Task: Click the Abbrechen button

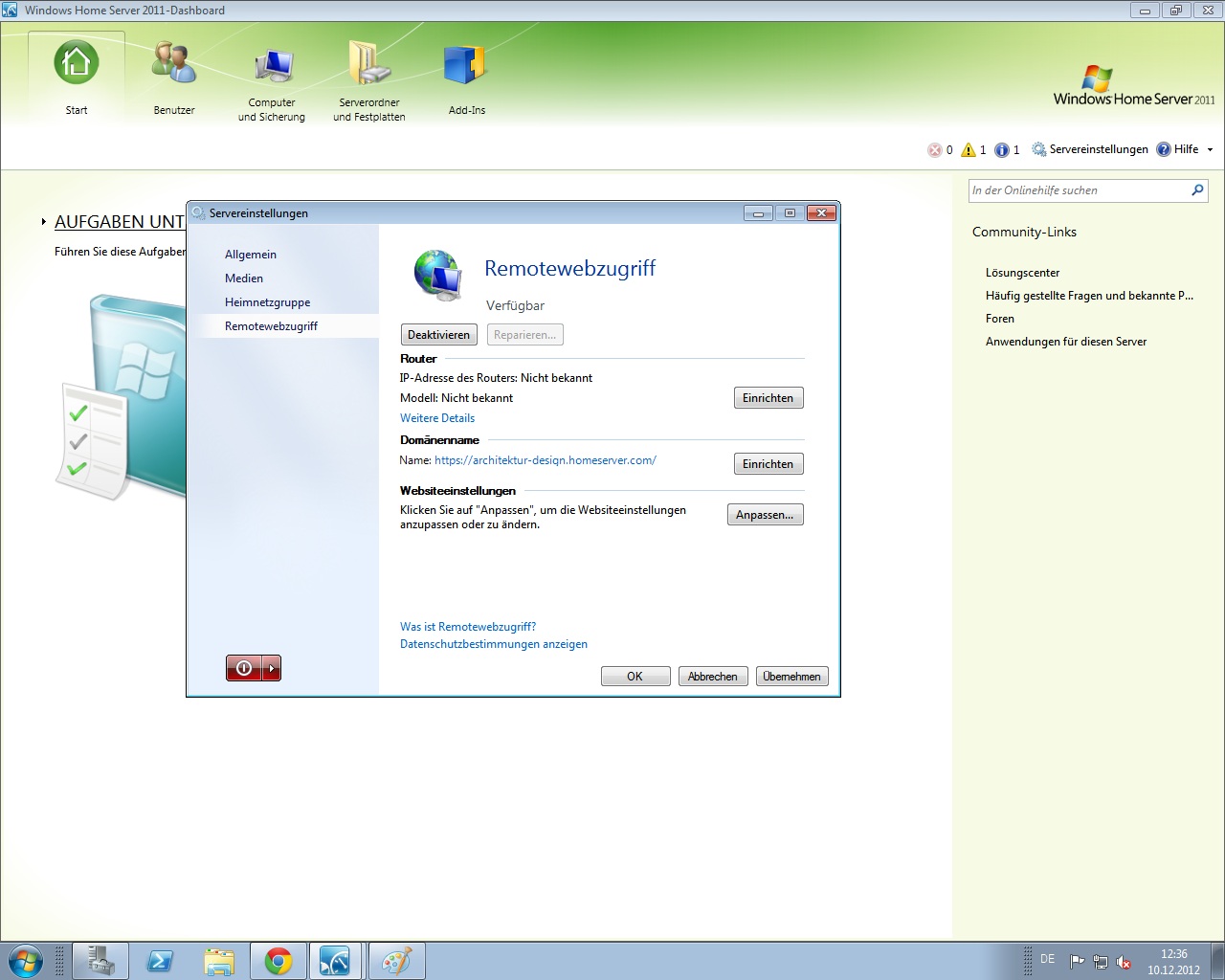Action: pyautogui.click(x=713, y=677)
